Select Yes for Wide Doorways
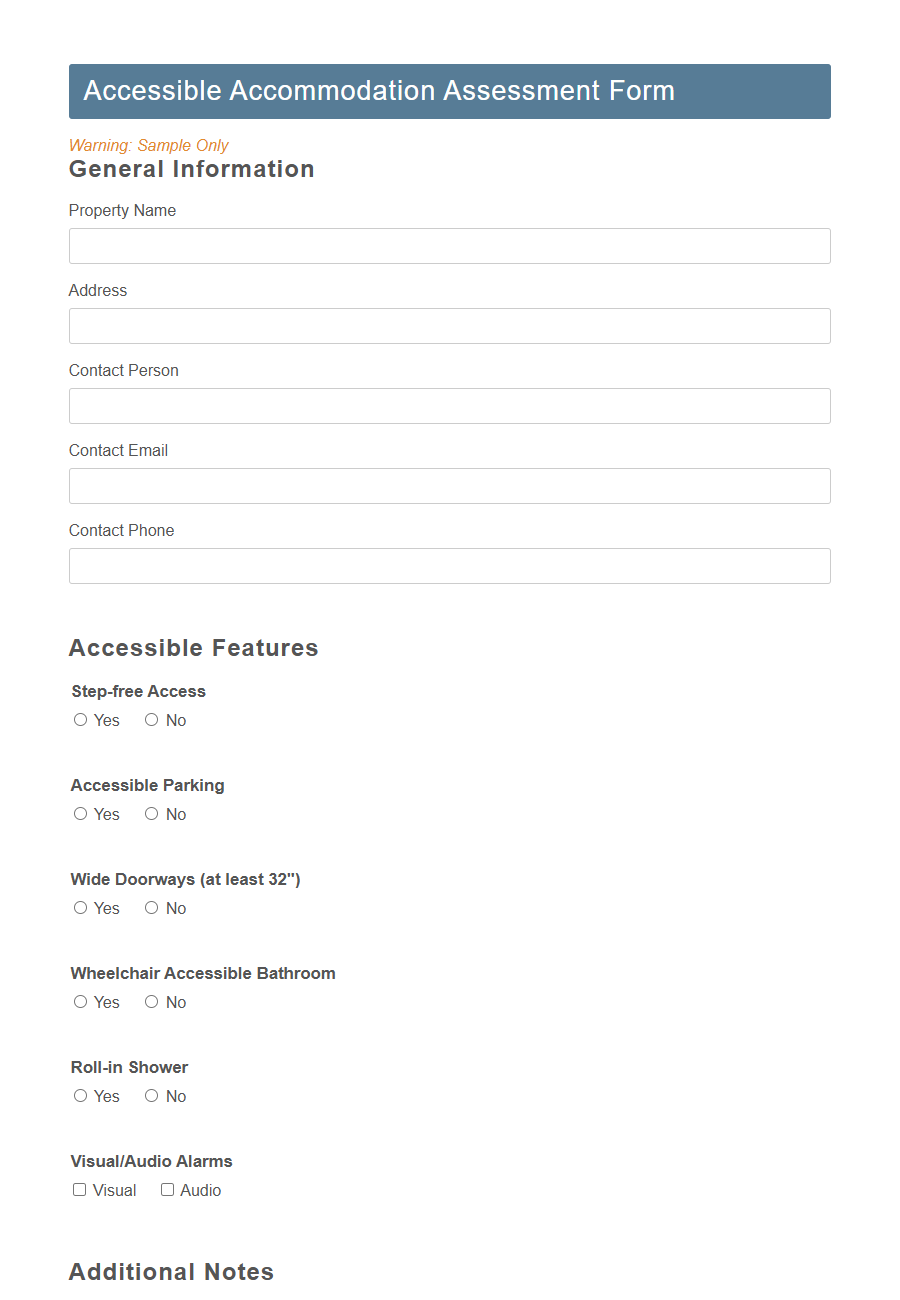 (x=80, y=907)
